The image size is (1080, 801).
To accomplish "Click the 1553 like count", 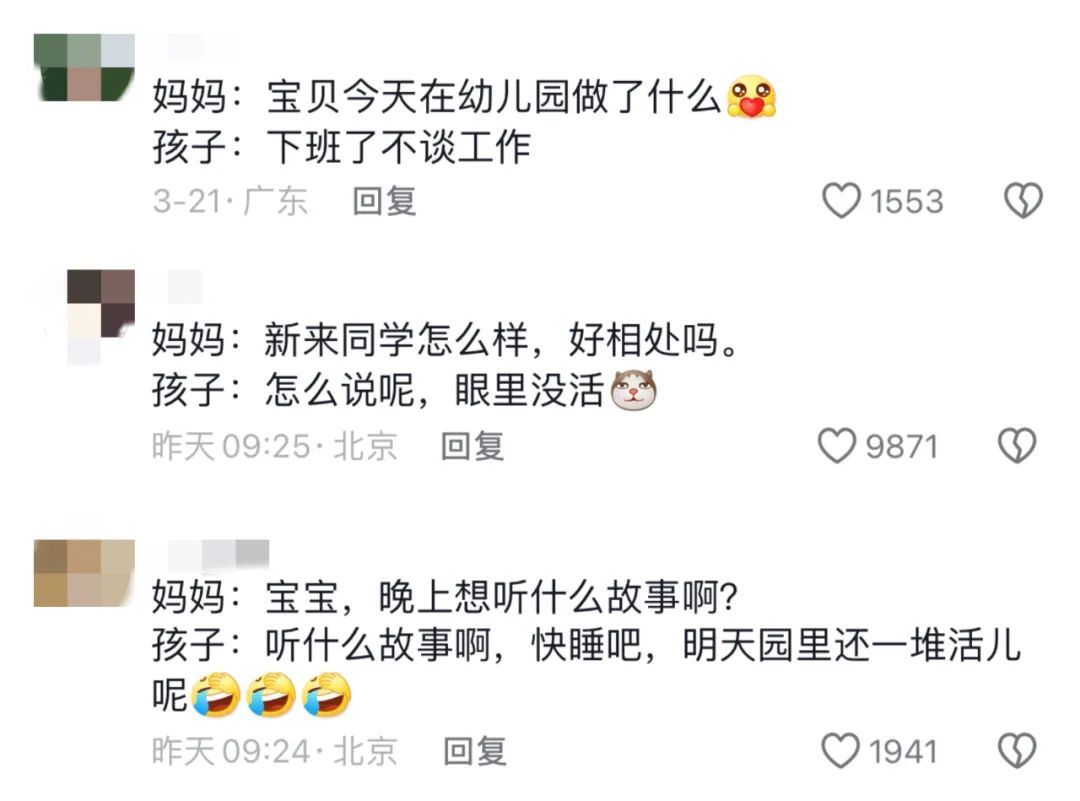I will (x=906, y=201).
